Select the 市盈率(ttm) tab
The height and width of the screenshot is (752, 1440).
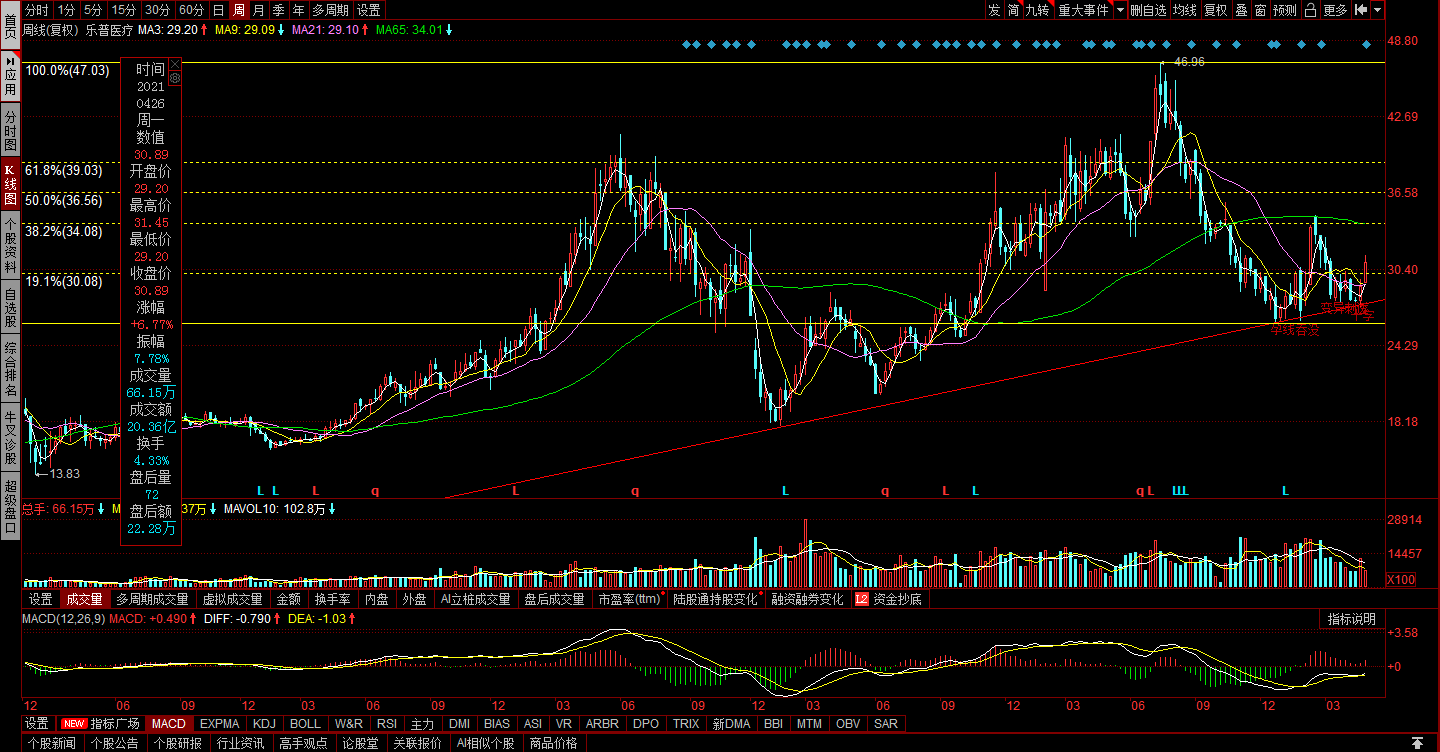click(630, 599)
